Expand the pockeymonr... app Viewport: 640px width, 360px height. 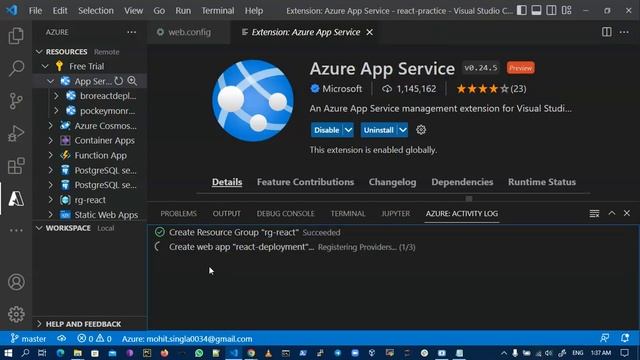[56, 111]
